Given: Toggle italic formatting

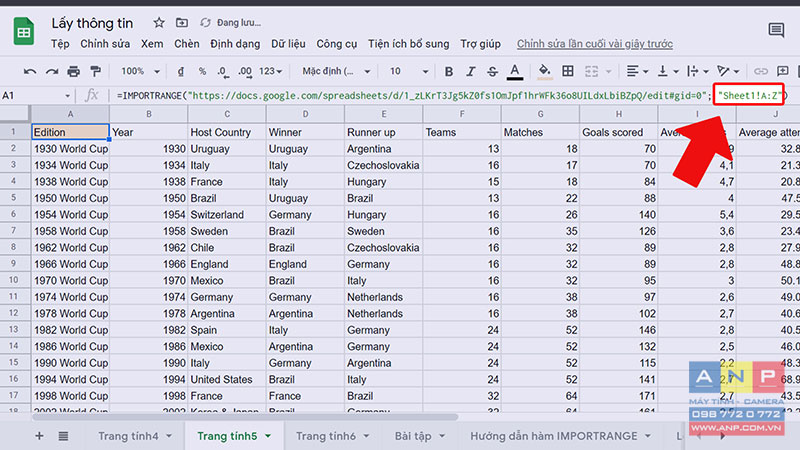Looking at the screenshot, I should coord(470,71).
